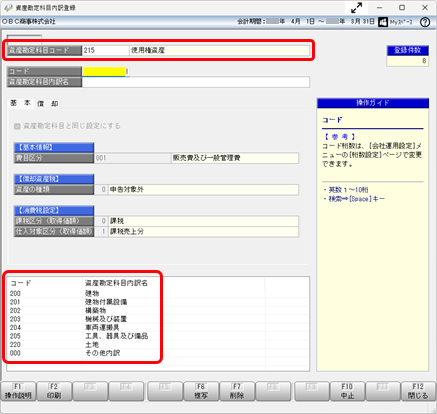Select list row 220 土地
This screenshot has height=414, width=437.
[158, 345]
